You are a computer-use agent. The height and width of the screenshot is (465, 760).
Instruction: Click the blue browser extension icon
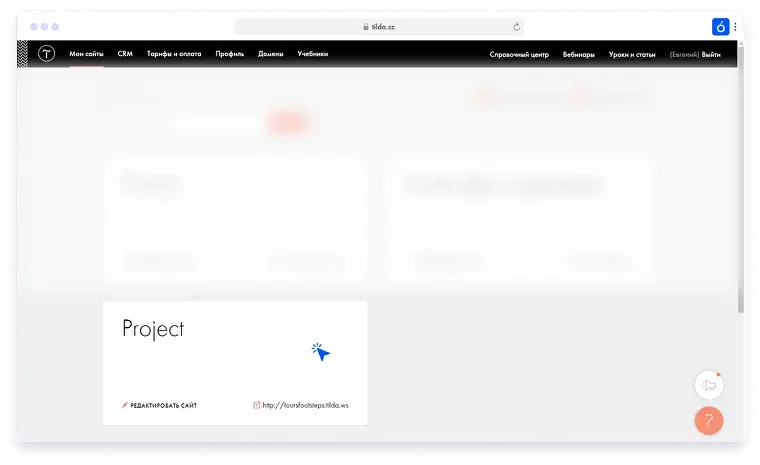click(720, 27)
